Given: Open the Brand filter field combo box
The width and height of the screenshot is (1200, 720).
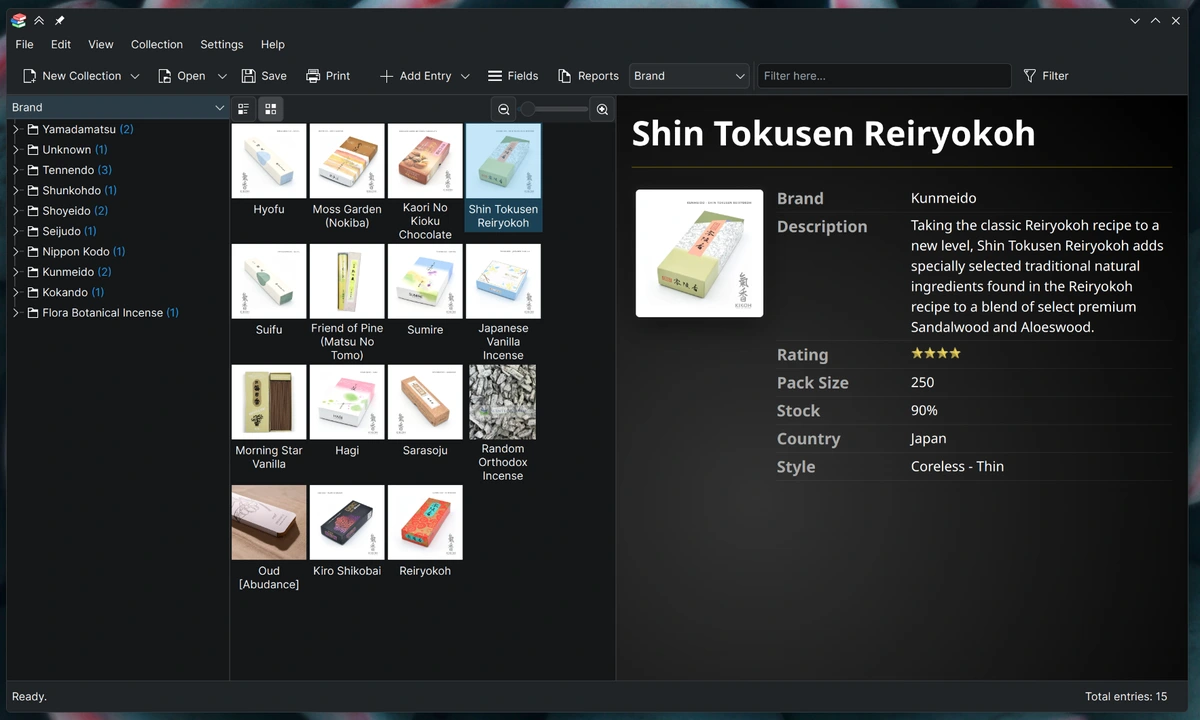Looking at the screenshot, I should coord(689,76).
